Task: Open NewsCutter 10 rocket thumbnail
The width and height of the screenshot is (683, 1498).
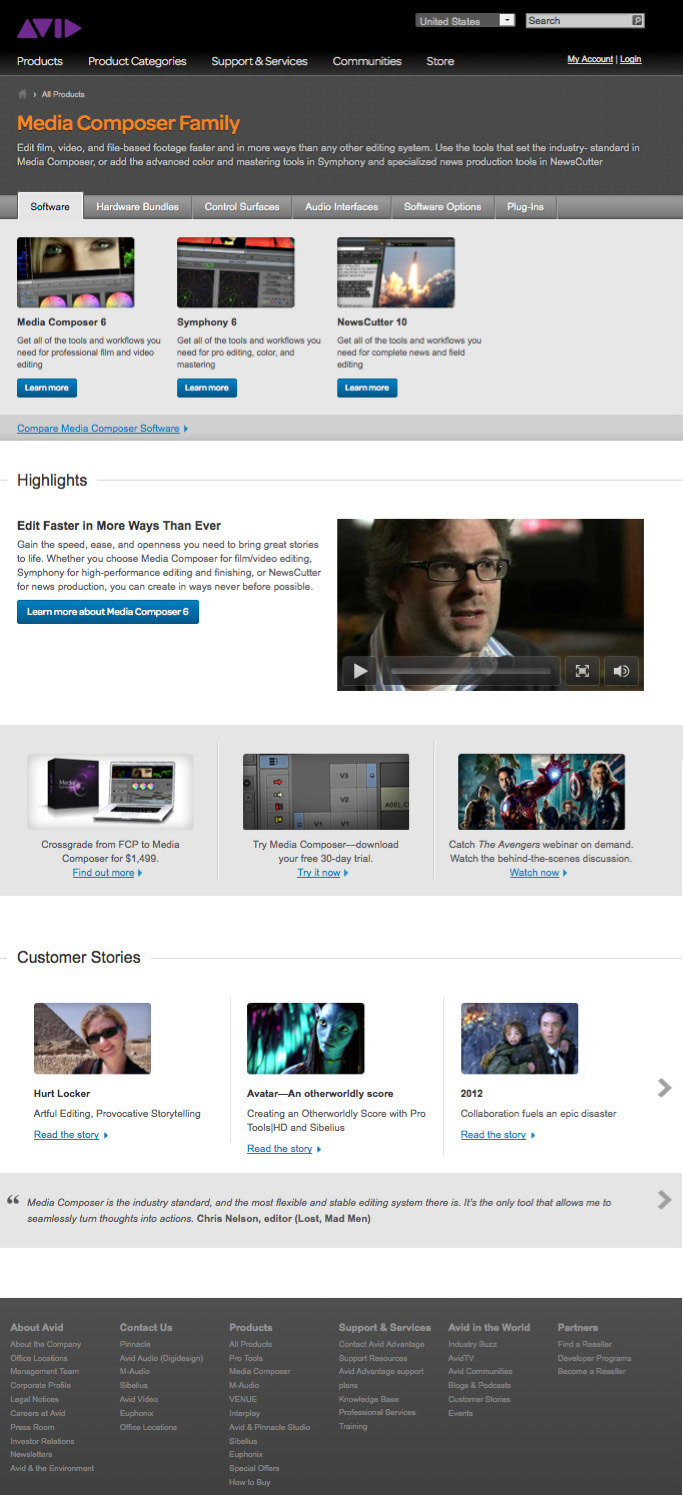Action: click(396, 272)
